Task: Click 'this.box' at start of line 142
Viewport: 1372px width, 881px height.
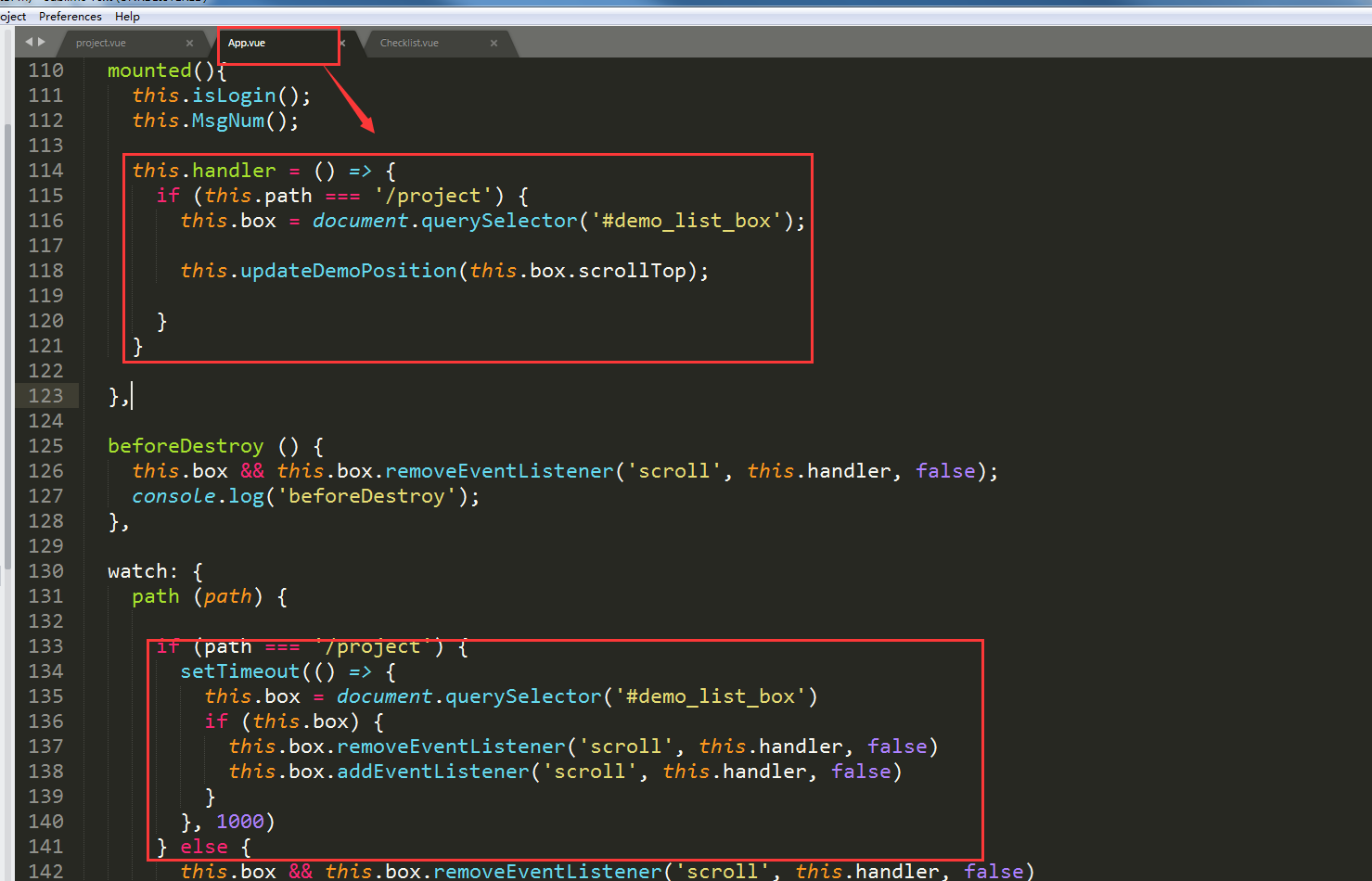Action: coord(228,872)
